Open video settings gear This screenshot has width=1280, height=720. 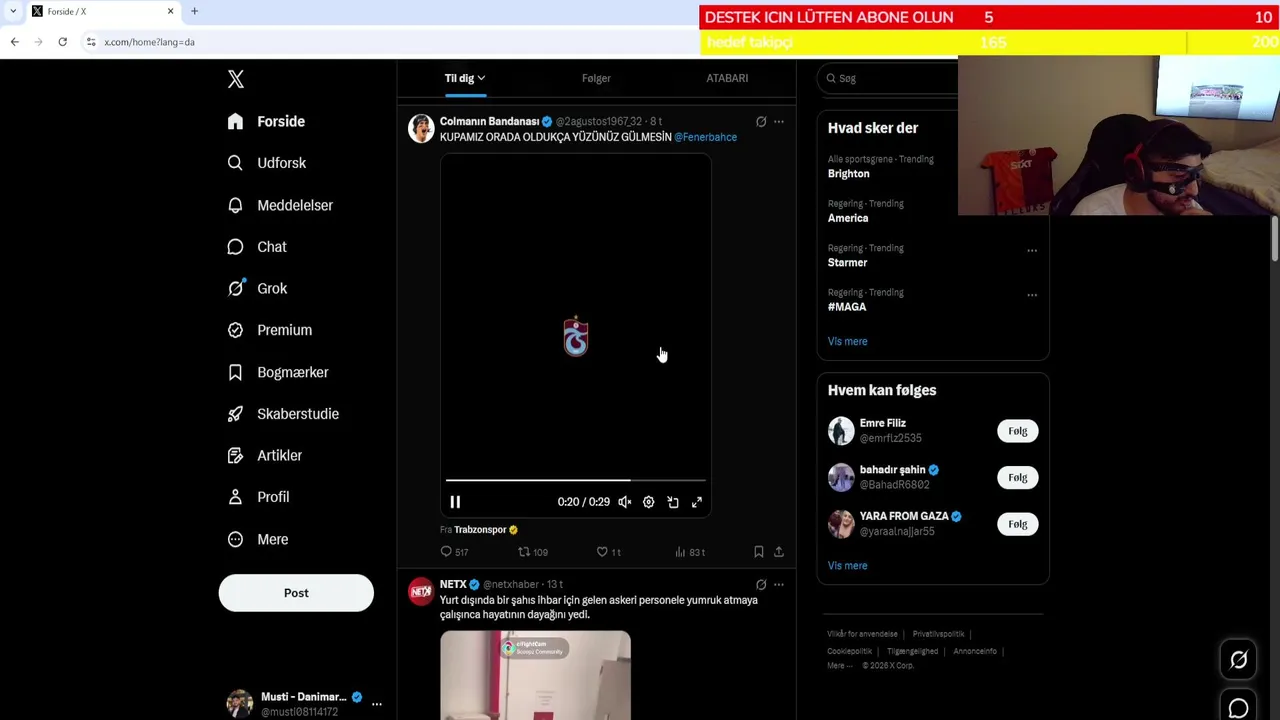point(648,502)
